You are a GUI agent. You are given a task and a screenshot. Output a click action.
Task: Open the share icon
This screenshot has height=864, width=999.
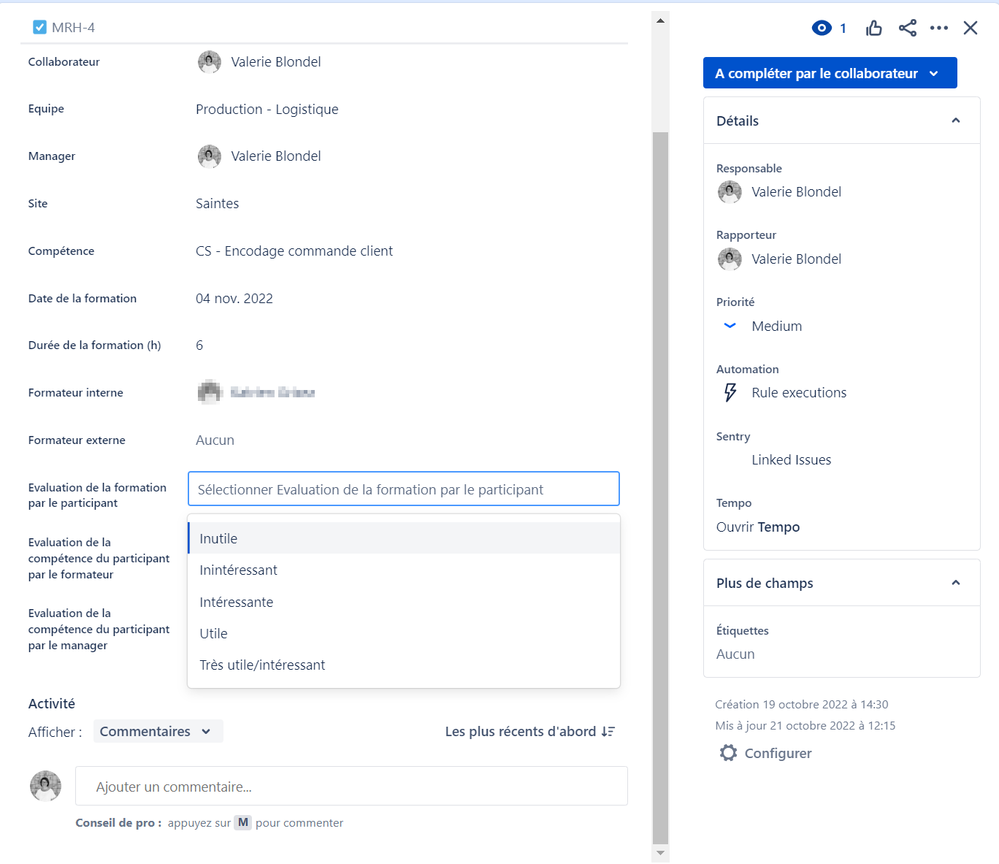pyautogui.click(x=907, y=28)
